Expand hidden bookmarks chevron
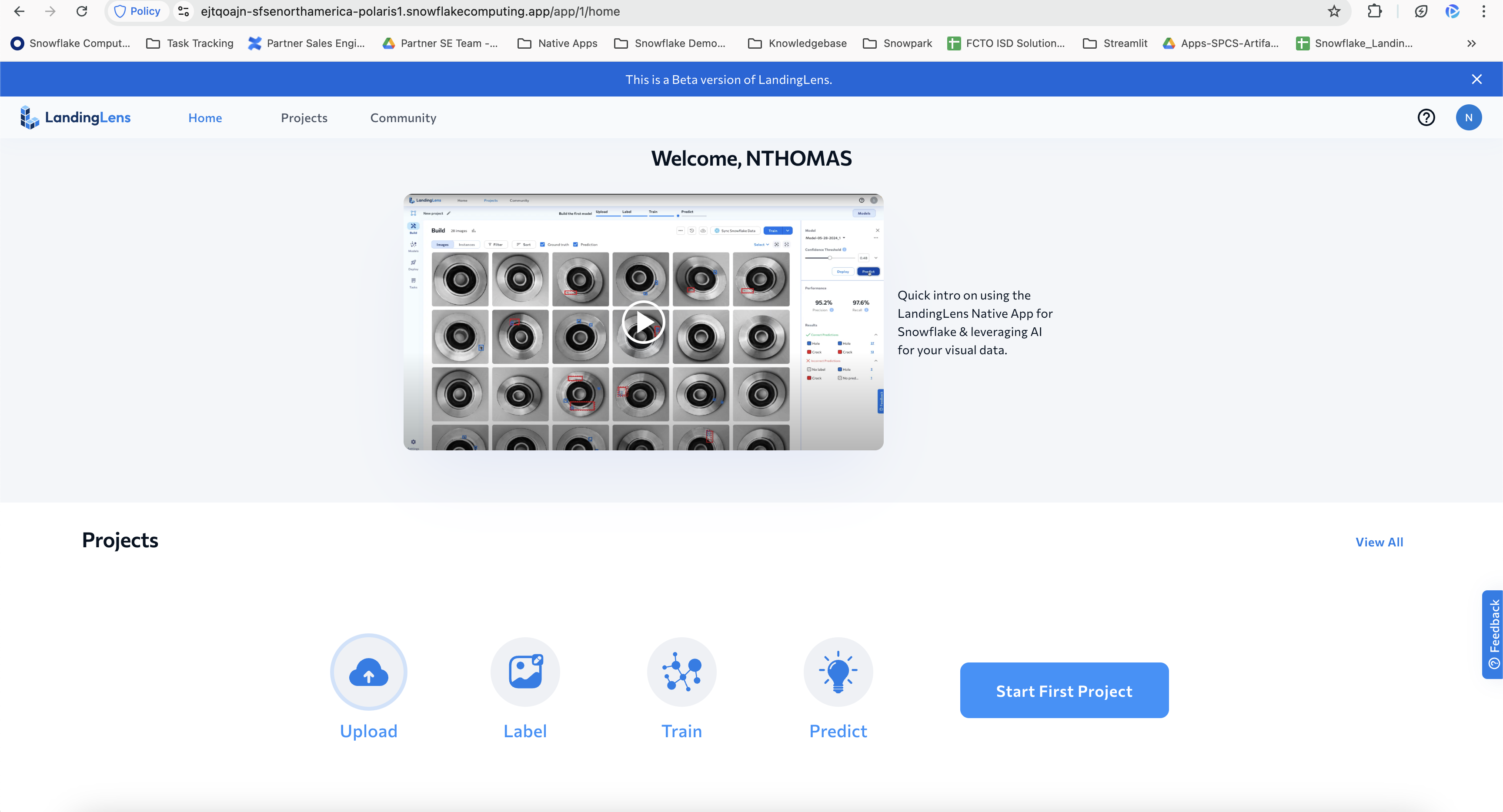Viewport: 1503px width, 812px height. (x=1471, y=43)
